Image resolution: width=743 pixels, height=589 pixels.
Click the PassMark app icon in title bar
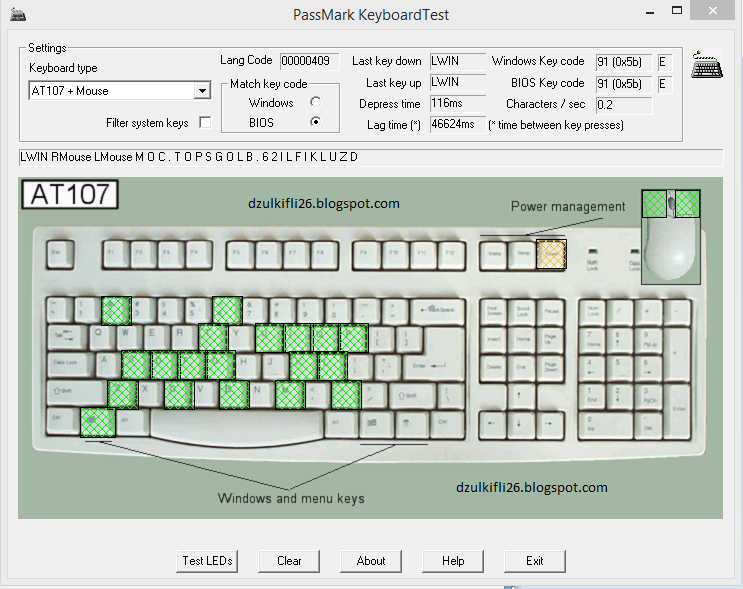tap(18, 14)
